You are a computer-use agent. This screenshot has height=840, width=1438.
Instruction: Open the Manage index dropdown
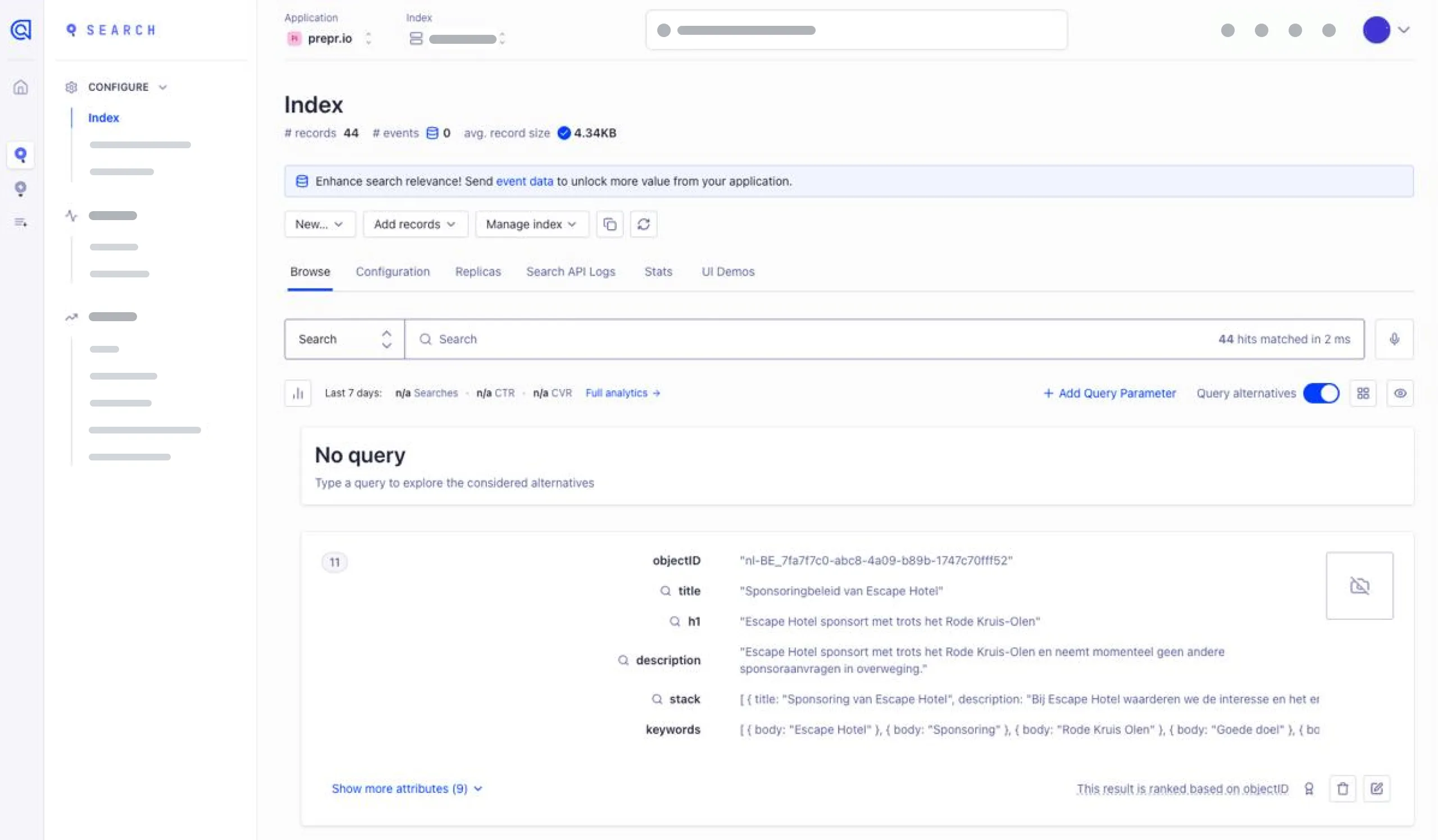532,224
